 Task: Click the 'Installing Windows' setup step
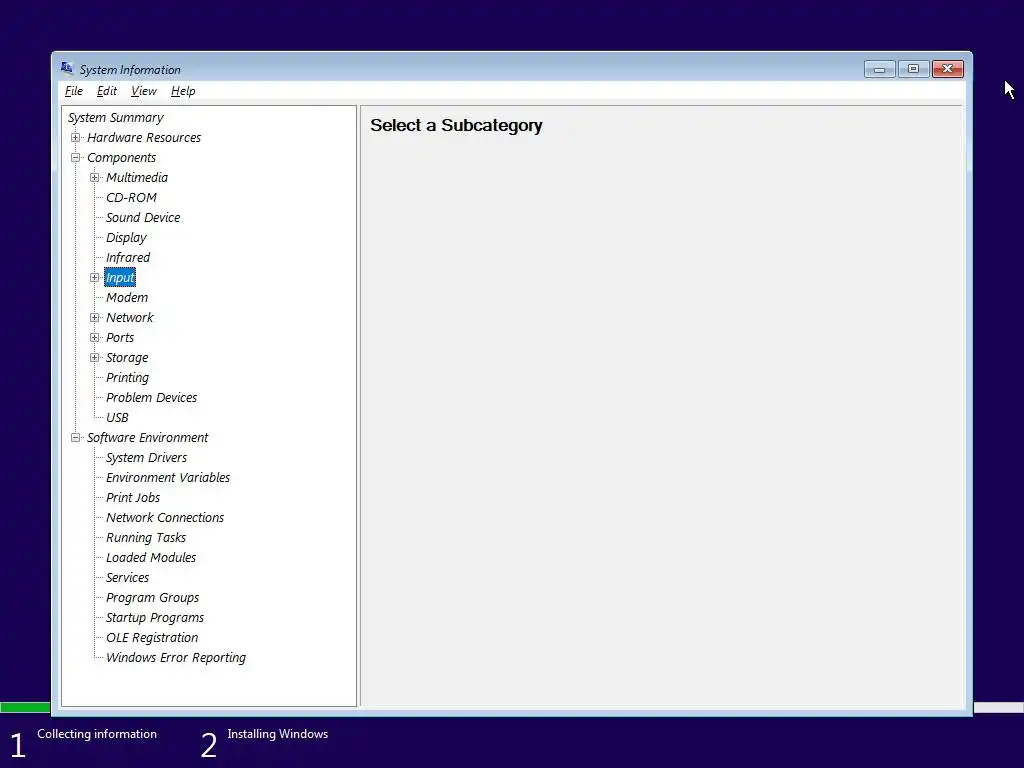[278, 734]
